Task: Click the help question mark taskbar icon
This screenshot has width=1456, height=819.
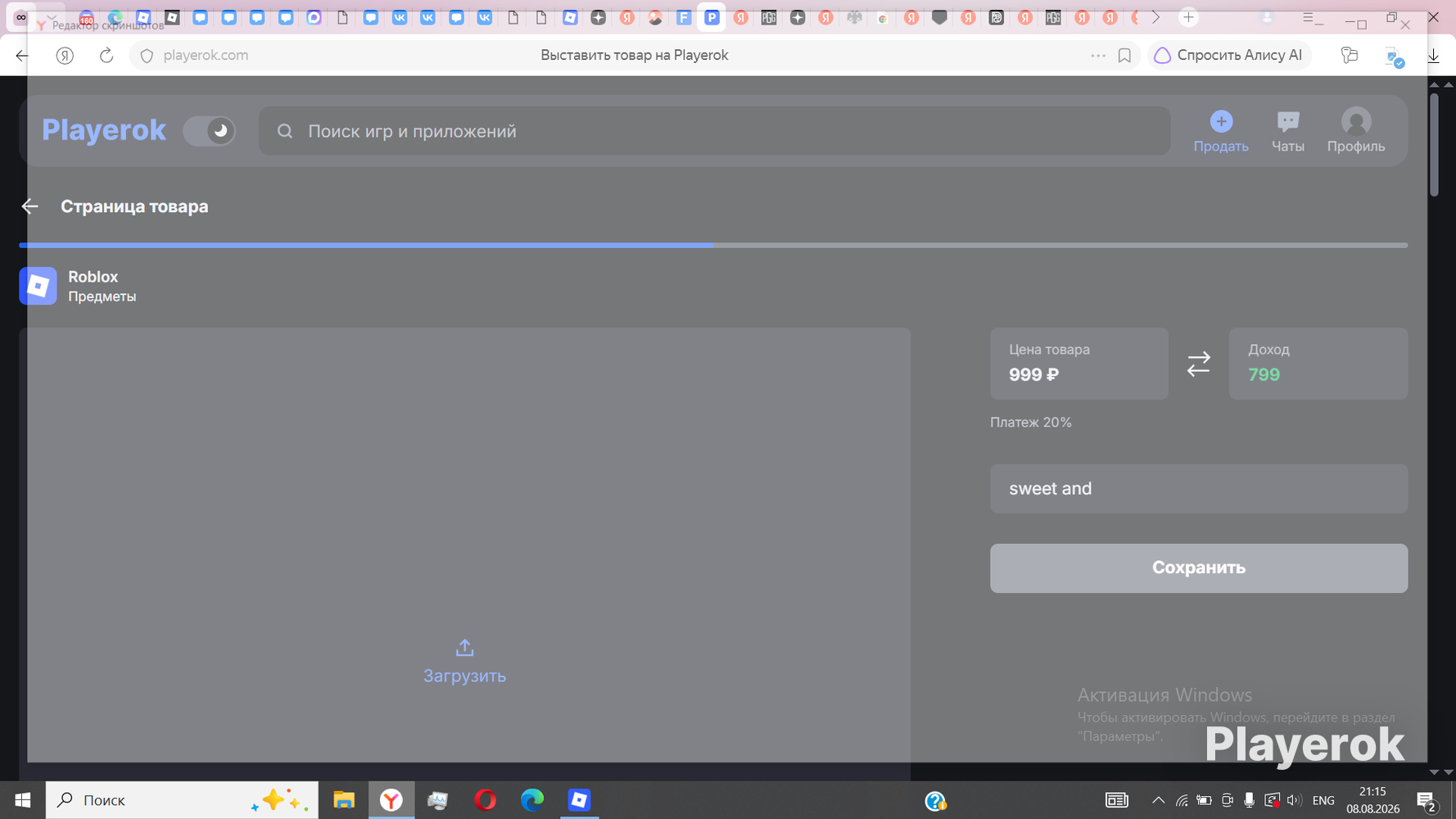Action: (x=935, y=801)
